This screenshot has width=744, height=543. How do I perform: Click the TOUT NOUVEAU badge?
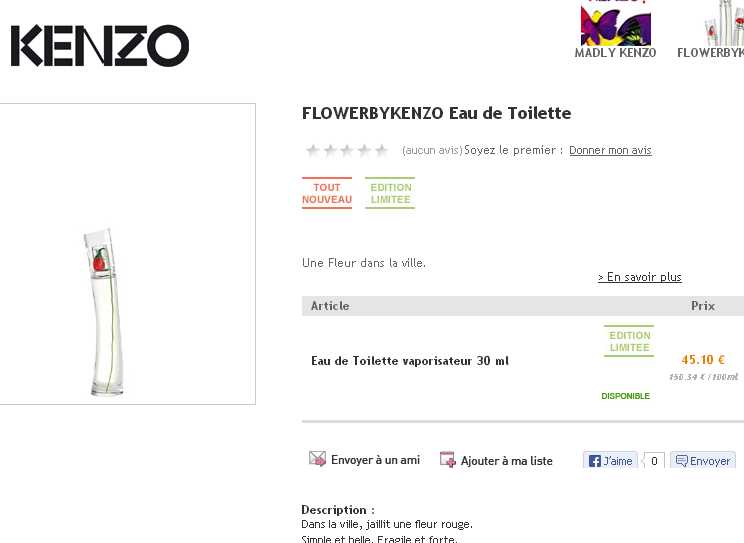(327, 193)
